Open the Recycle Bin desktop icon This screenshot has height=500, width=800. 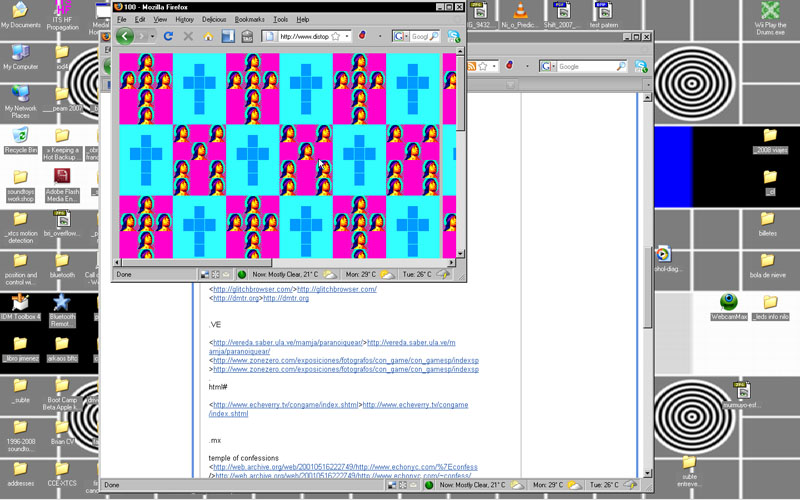(x=20, y=137)
